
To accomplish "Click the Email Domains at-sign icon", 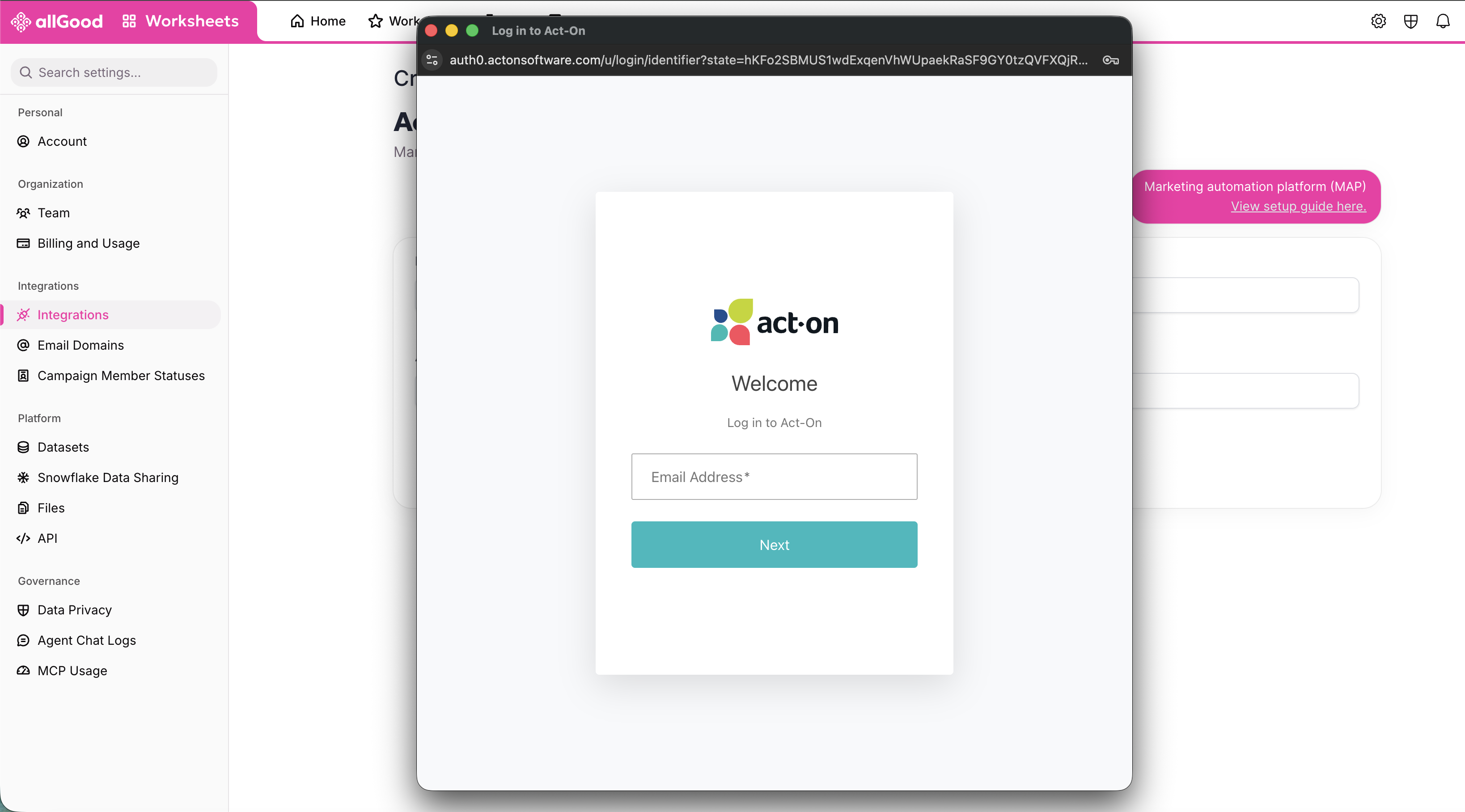I will 23,345.
